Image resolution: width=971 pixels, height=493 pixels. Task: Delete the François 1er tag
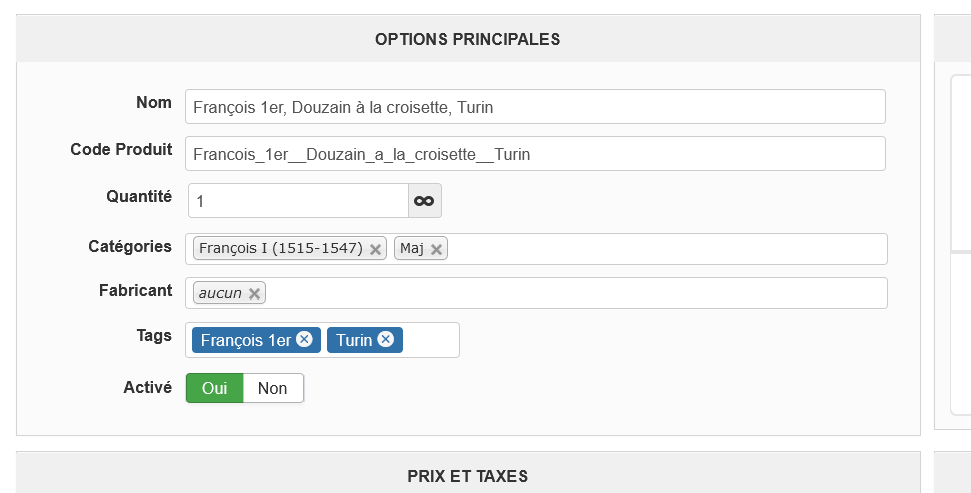pyautogui.click(x=305, y=340)
